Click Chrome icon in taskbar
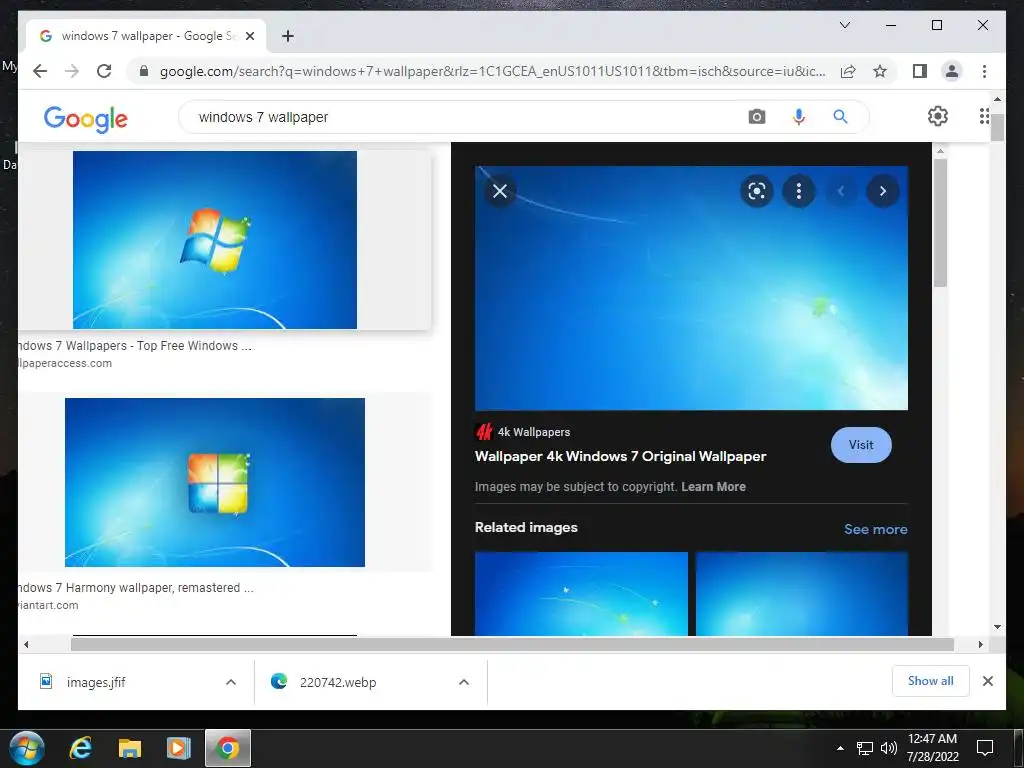The height and width of the screenshot is (768, 1024). (227, 748)
